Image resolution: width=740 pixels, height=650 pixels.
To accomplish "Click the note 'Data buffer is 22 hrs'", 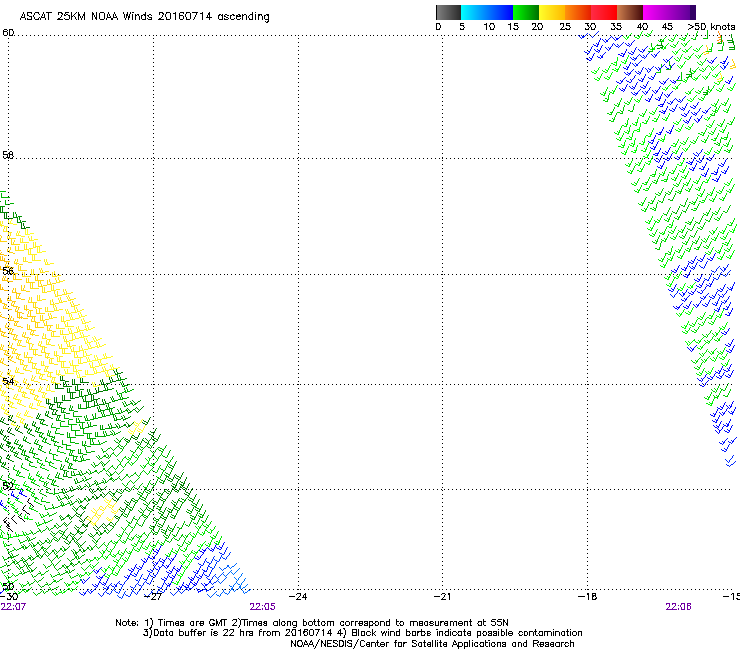I will coord(203,633).
